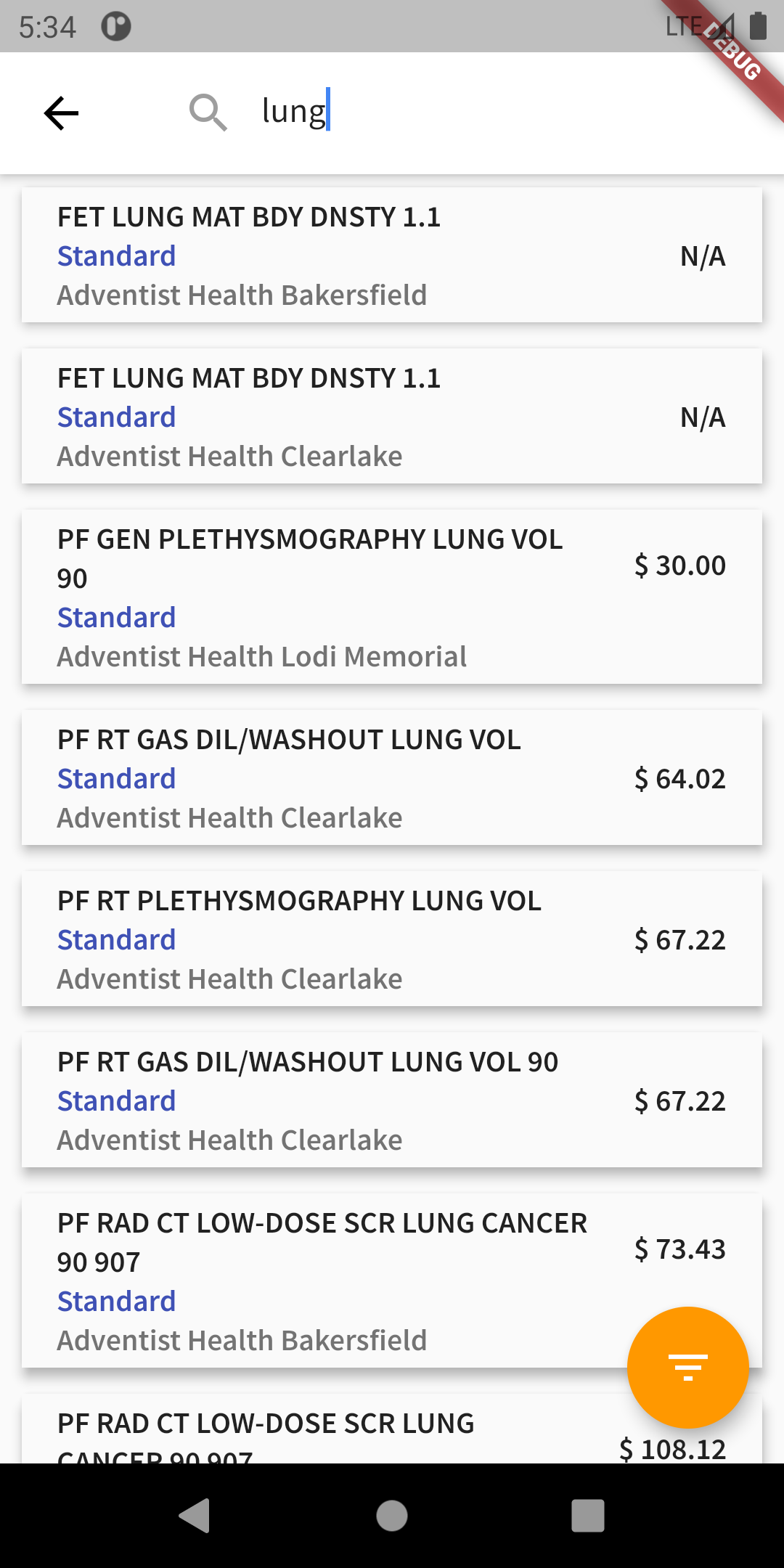Tap the $108.12 price on last result
784x1568 pixels.
[x=672, y=1449]
